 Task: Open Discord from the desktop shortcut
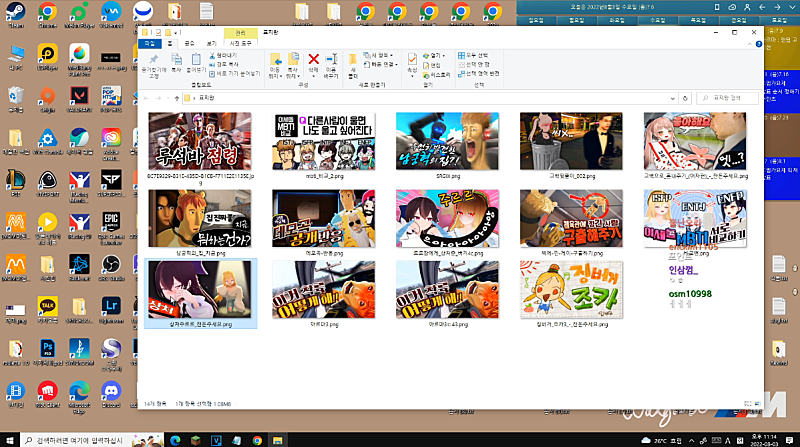[x=113, y=389]
